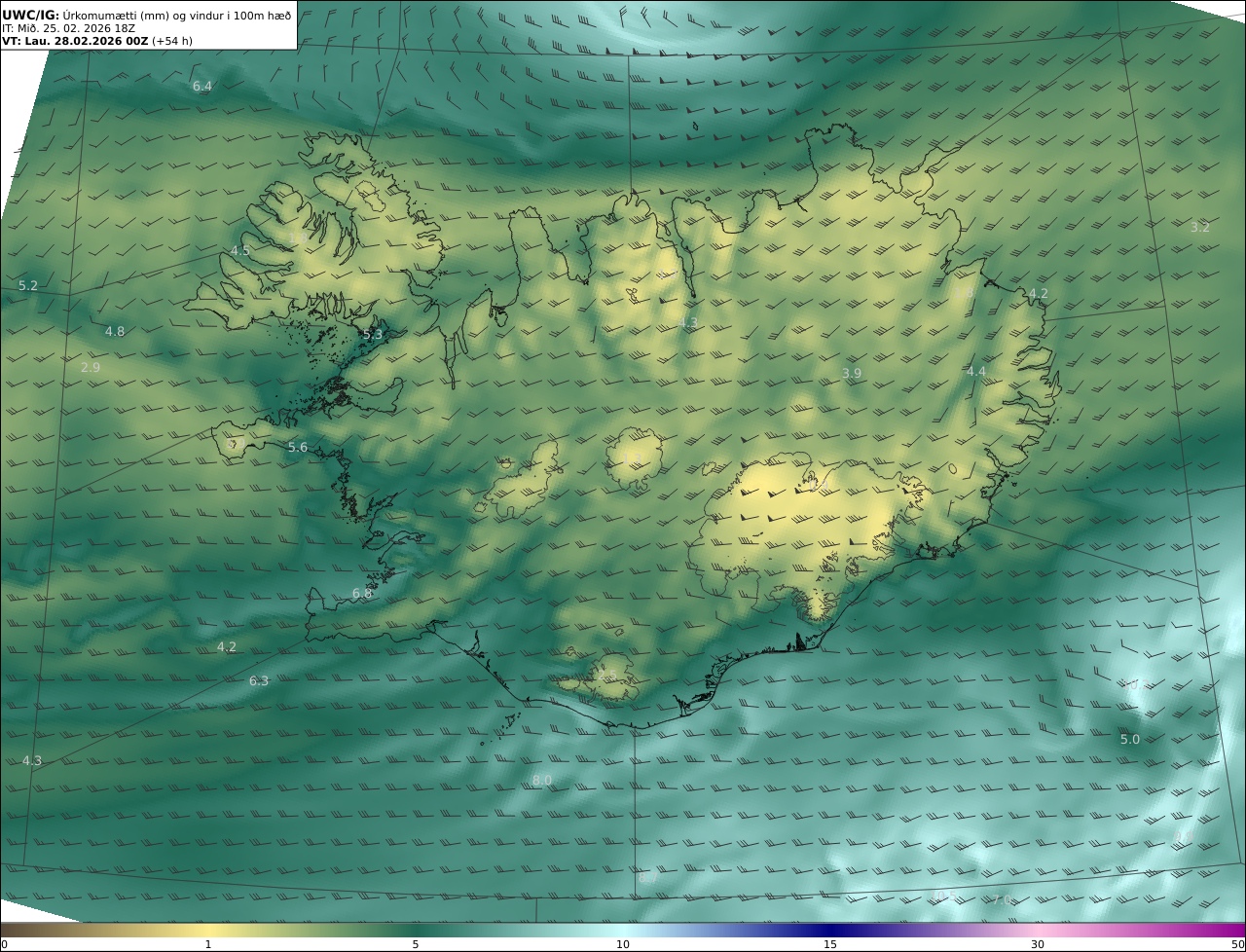Click the 6.4 value on the map
The image size is (1246, 952).
(202, 87)
